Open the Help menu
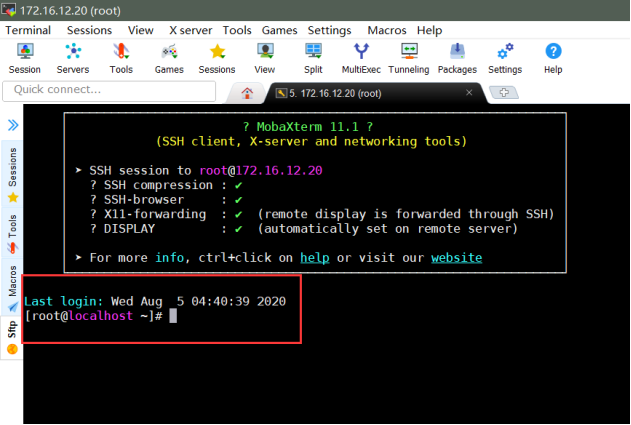The height and width of the screenshot is (425, 631). tap(429, 30)
